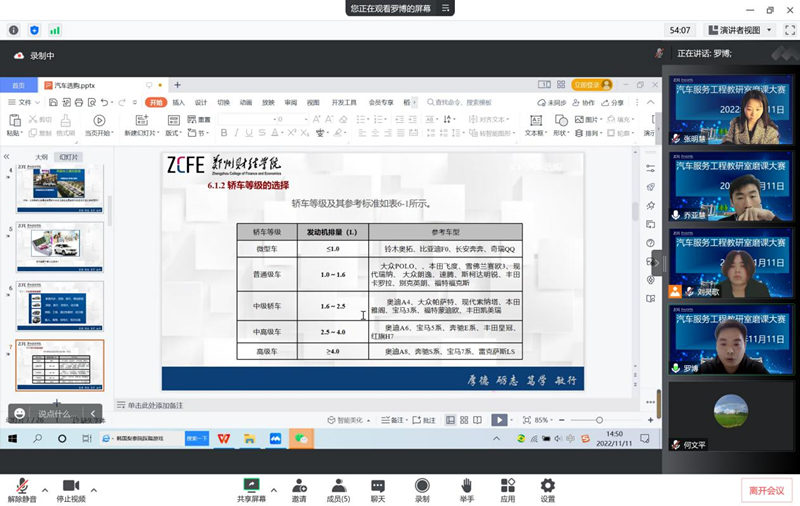Click the Raise Hand (举手) icon

(467, 485)
